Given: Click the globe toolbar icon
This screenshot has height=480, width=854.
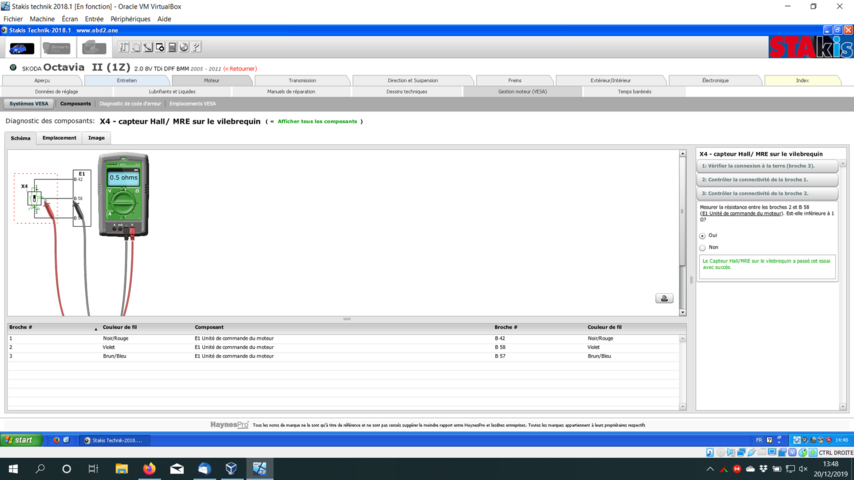Looking at the screenshot, I should coord(184,47).
